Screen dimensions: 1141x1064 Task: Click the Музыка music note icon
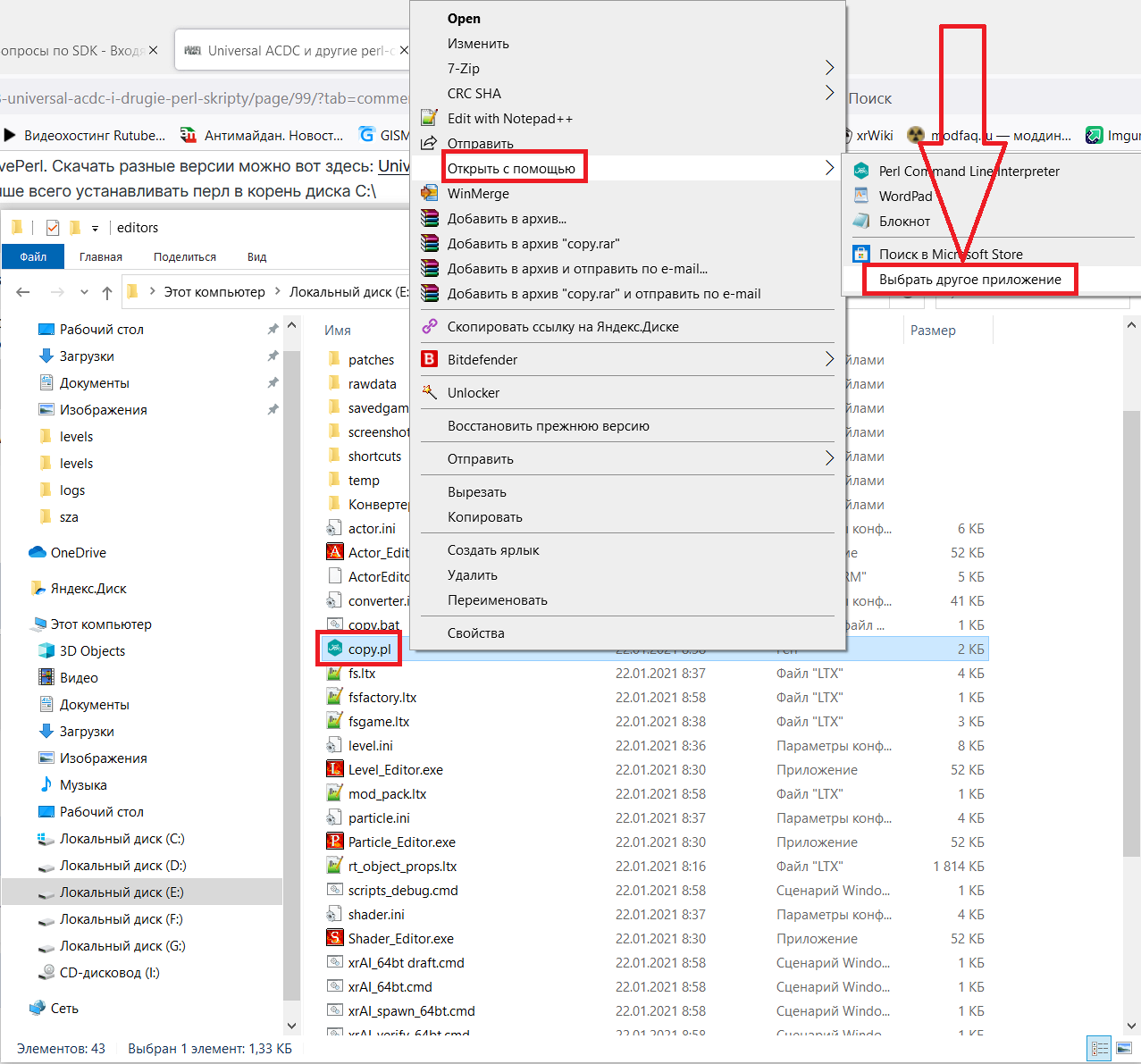click(x=46, y=784)
